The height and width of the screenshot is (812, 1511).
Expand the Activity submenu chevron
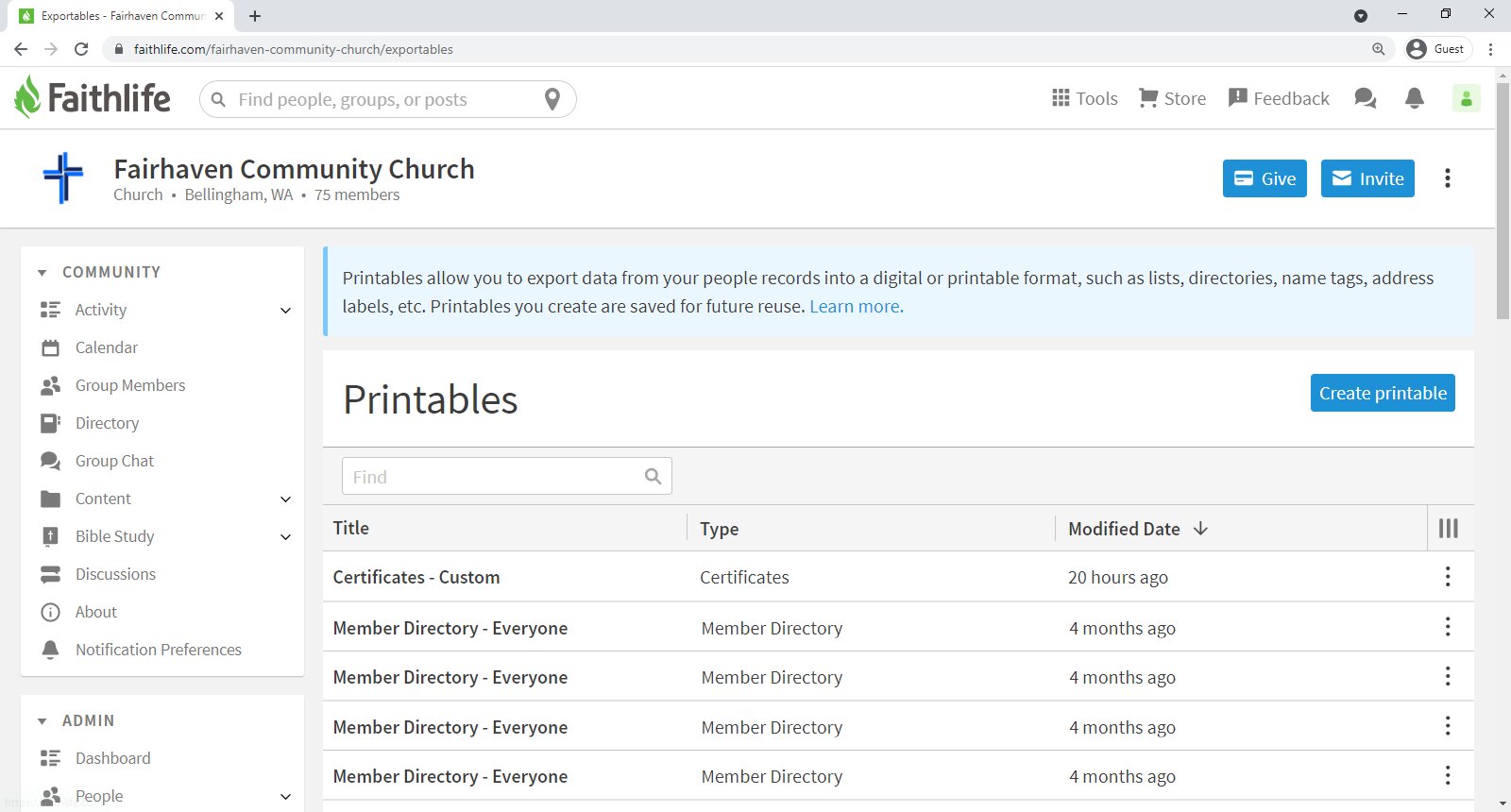(x=286, y=311)
